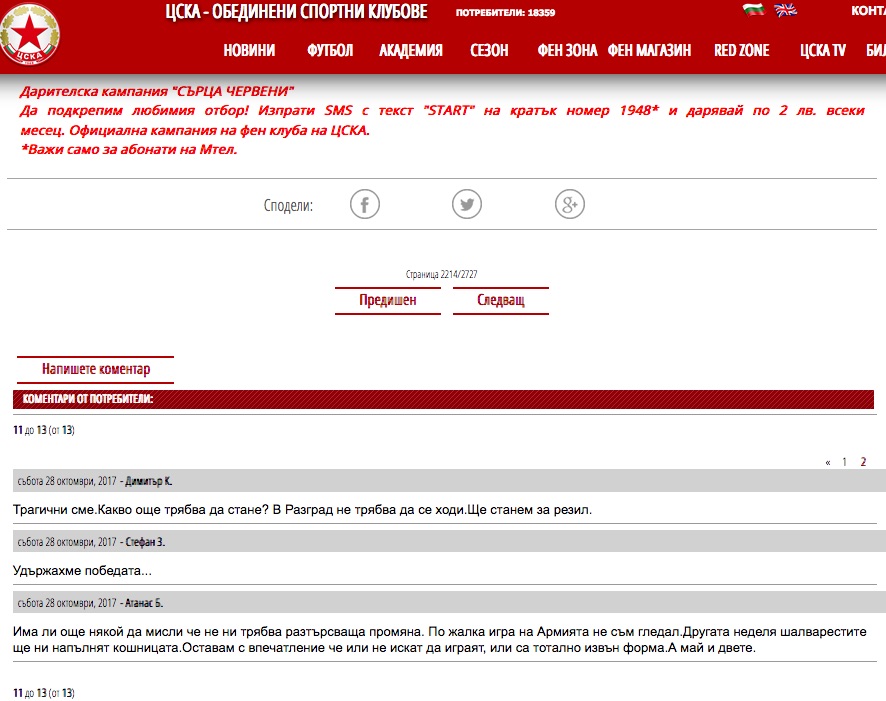This screenshot has height=701, width=886.
Task: Share the page on Facebook
Action: (x=365, y=205)
